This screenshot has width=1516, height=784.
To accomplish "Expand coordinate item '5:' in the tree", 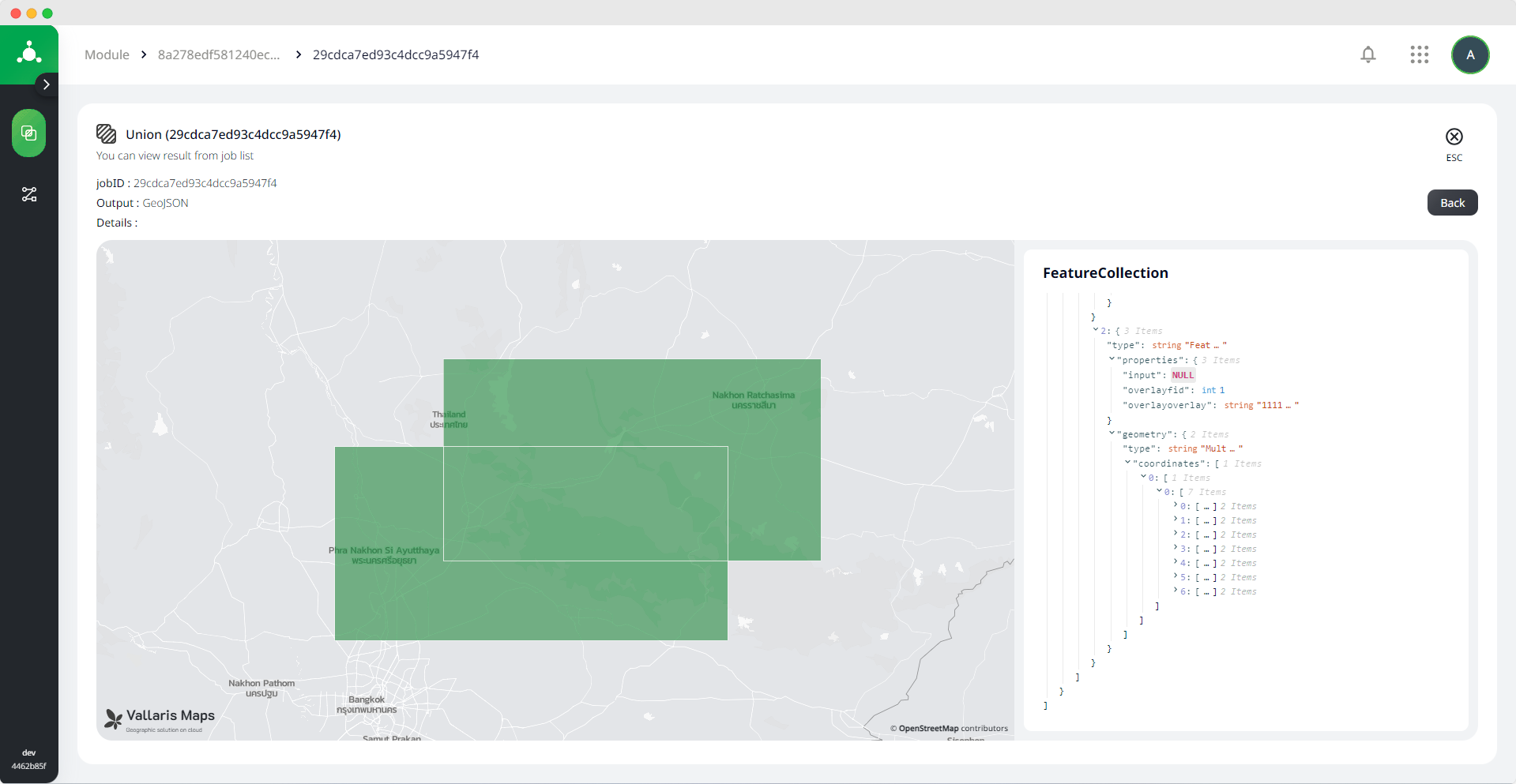I will coord(1176,576).
